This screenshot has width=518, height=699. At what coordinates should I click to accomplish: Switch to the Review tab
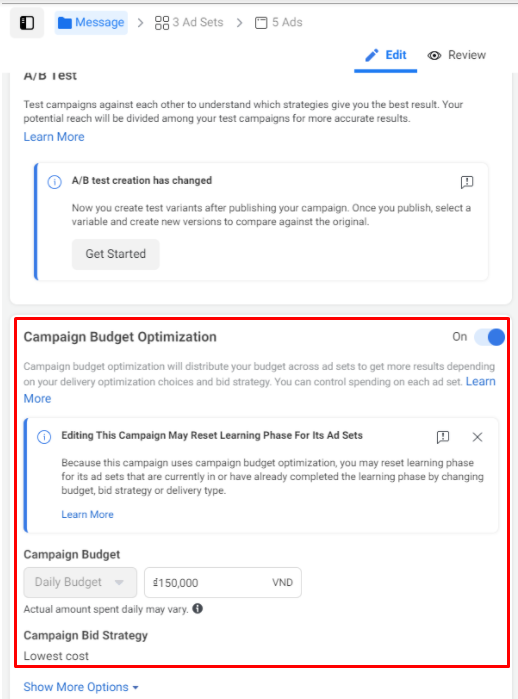(x=456, y=55)
